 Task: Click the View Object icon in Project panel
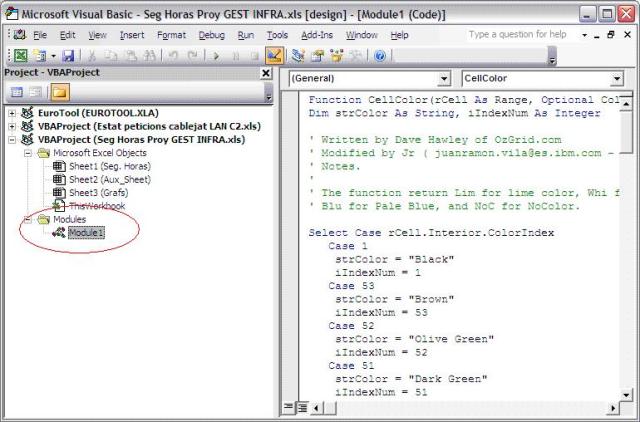point(35,92)
